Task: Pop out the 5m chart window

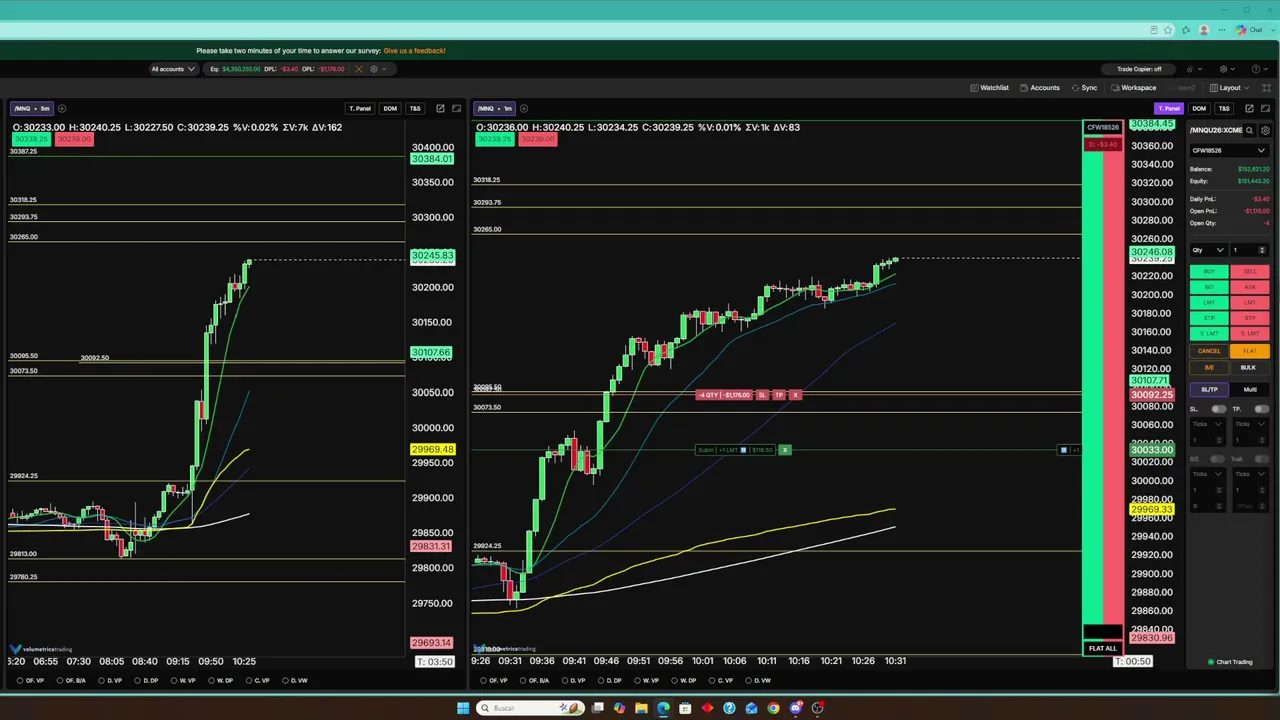Action: tap(440, 108)
